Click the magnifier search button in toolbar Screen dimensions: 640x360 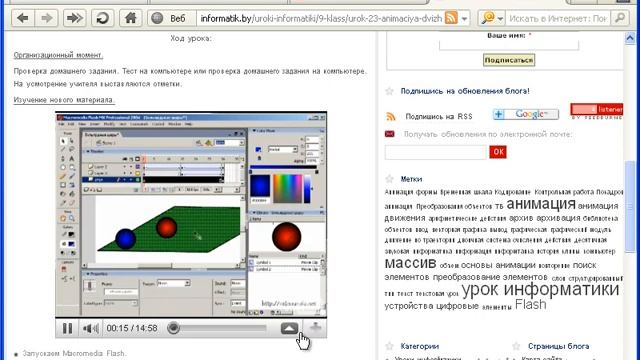coord(620,18)
